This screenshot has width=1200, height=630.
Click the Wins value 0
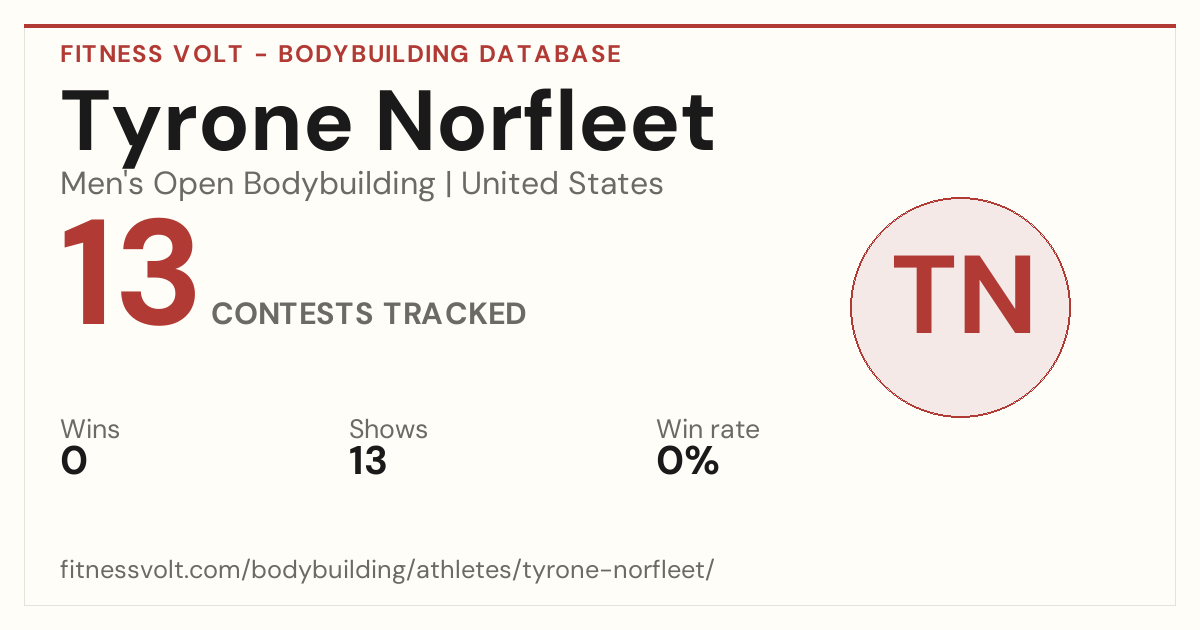point(74,461)
